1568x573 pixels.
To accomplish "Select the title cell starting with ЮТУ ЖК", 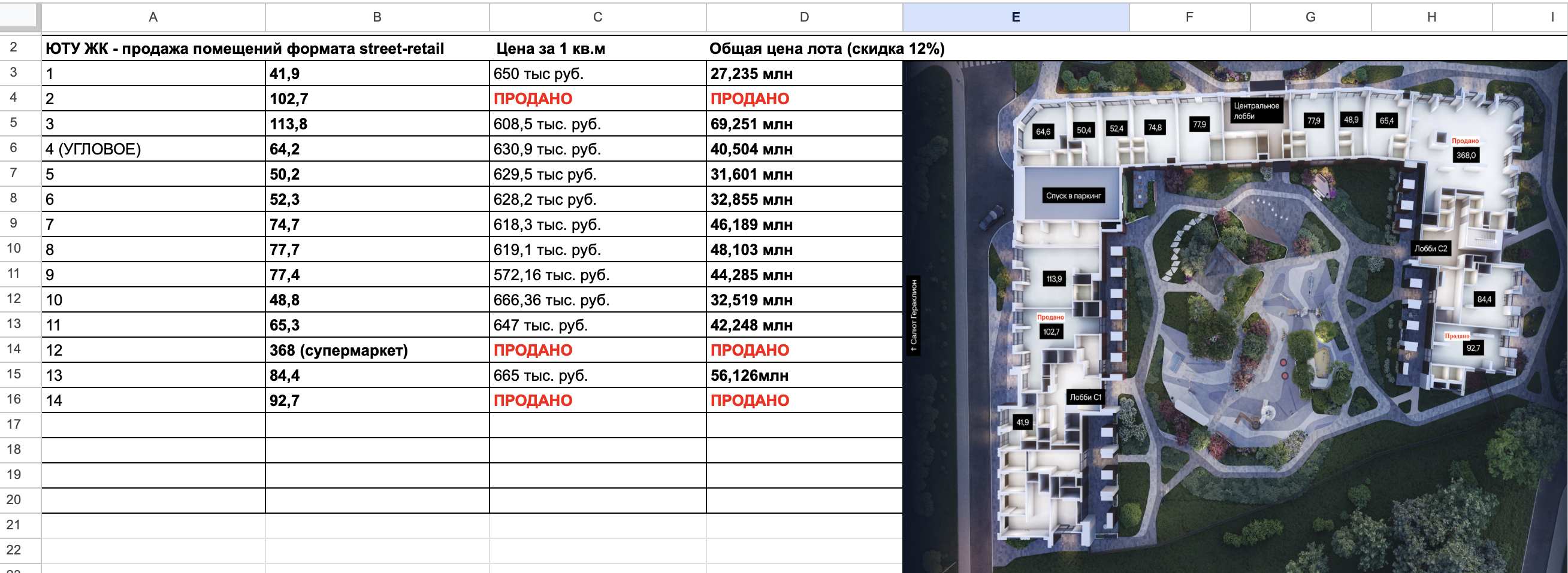I will (244, 48).
